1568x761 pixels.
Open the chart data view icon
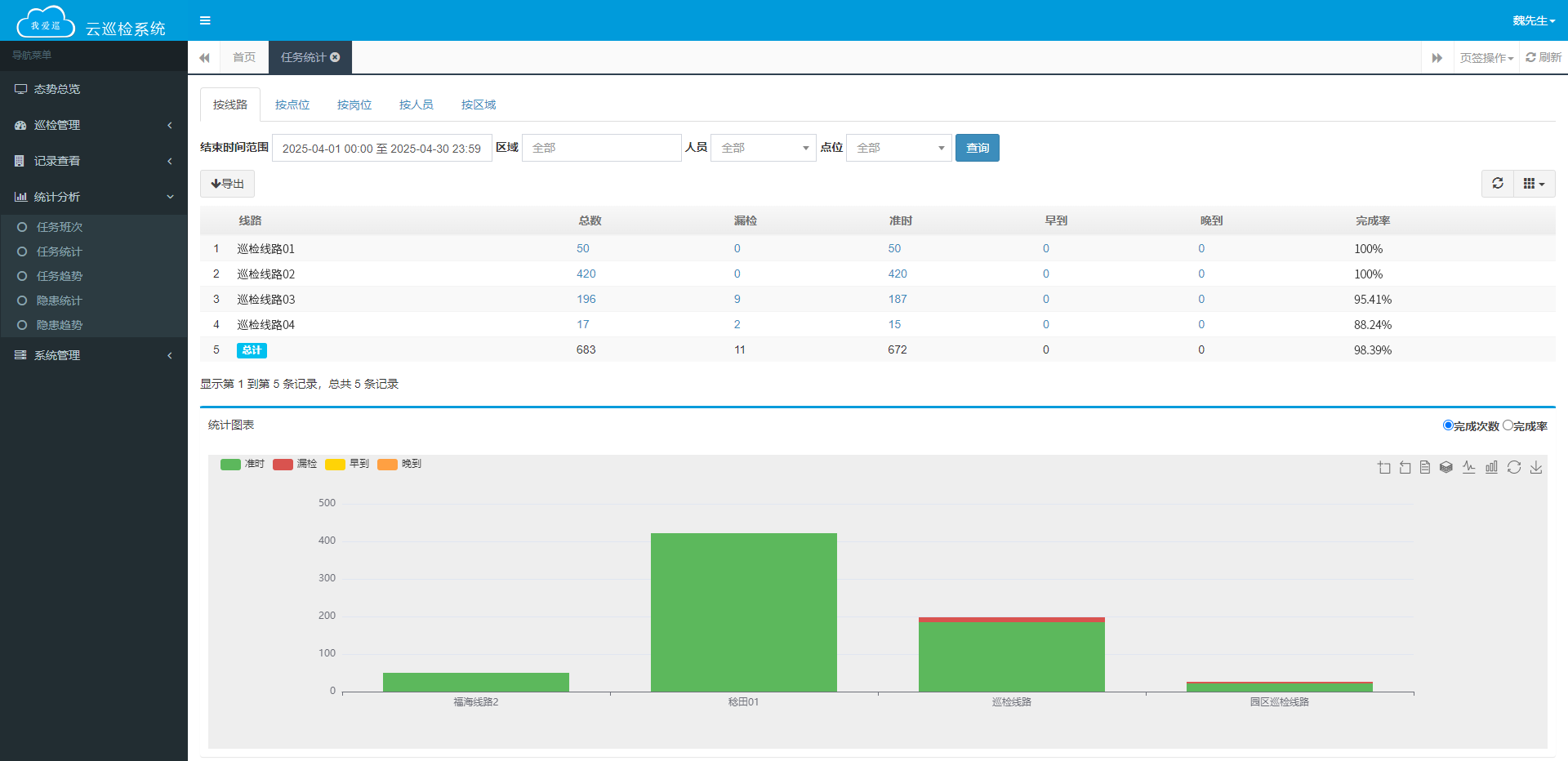tap(1425, 467)
